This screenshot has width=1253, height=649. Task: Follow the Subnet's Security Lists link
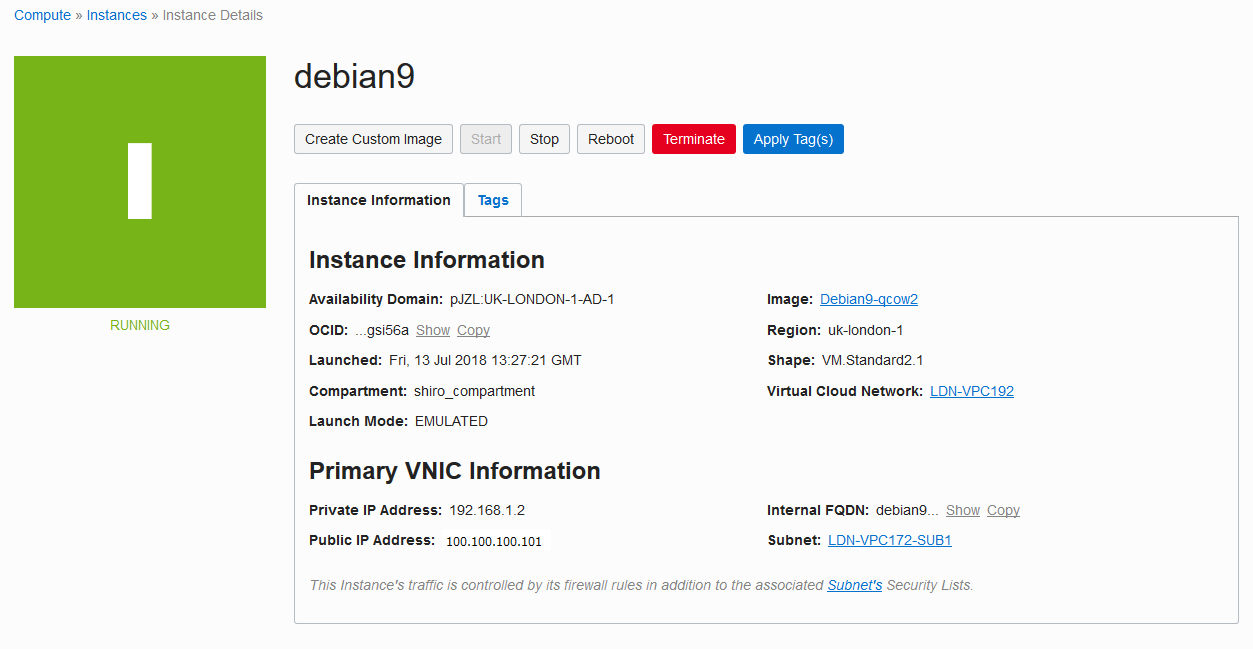855,585
